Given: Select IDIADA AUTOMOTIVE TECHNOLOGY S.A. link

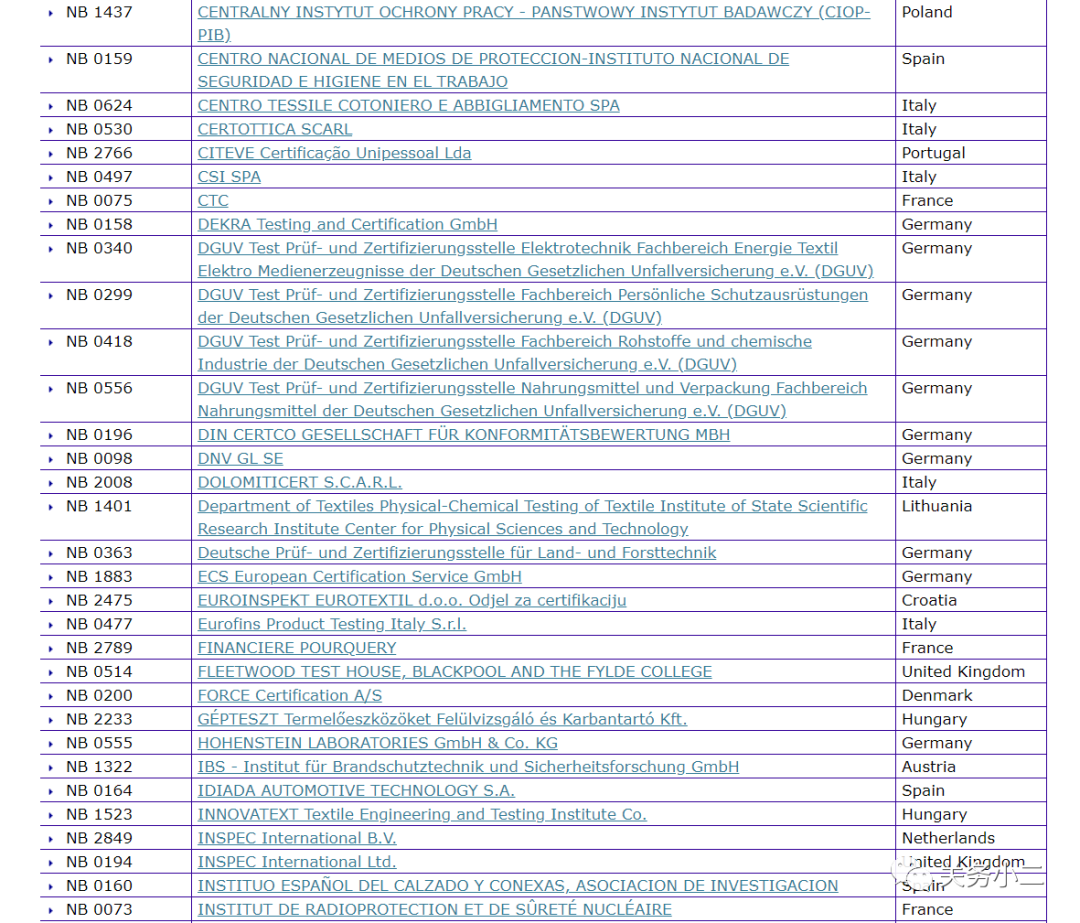Looking at the screenshot, I should (356, 790).
